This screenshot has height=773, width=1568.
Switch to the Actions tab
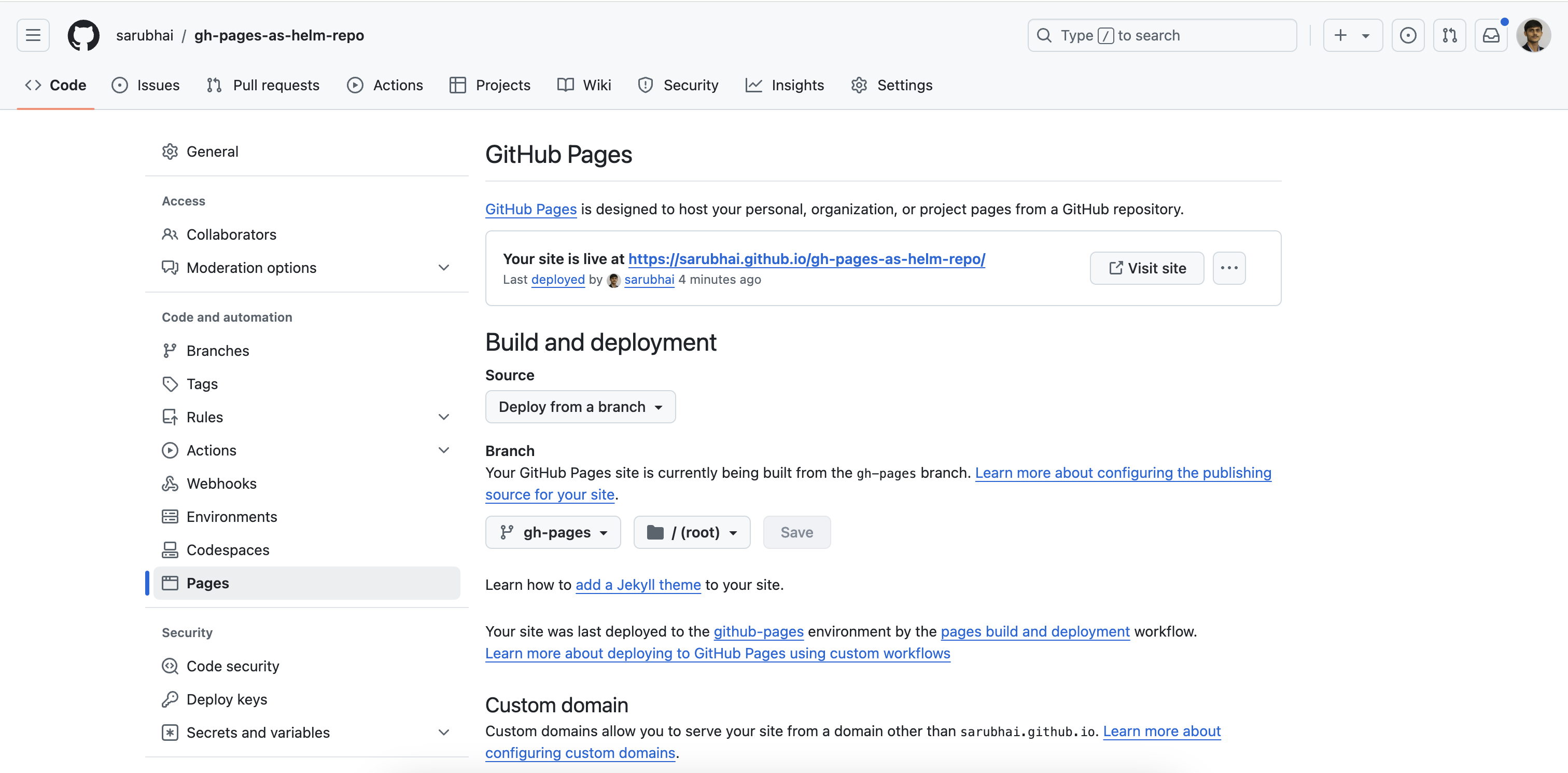click(x=385, y=85)
